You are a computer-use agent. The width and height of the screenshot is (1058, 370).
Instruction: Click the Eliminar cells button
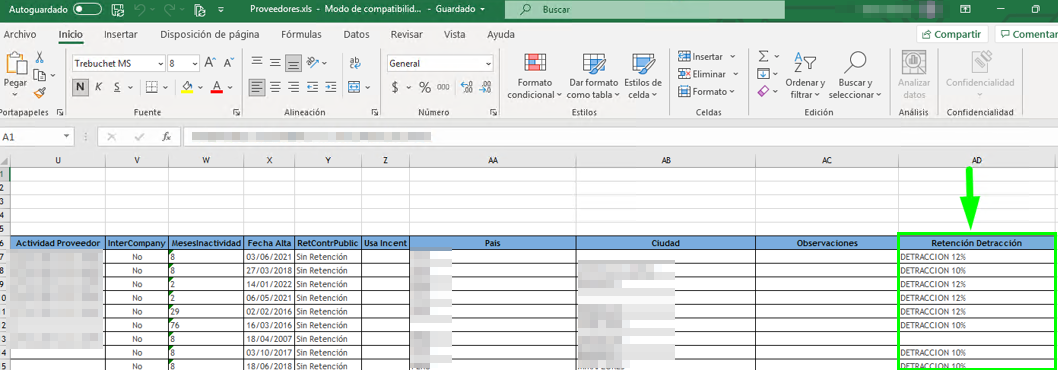click(x=708, y=74)
